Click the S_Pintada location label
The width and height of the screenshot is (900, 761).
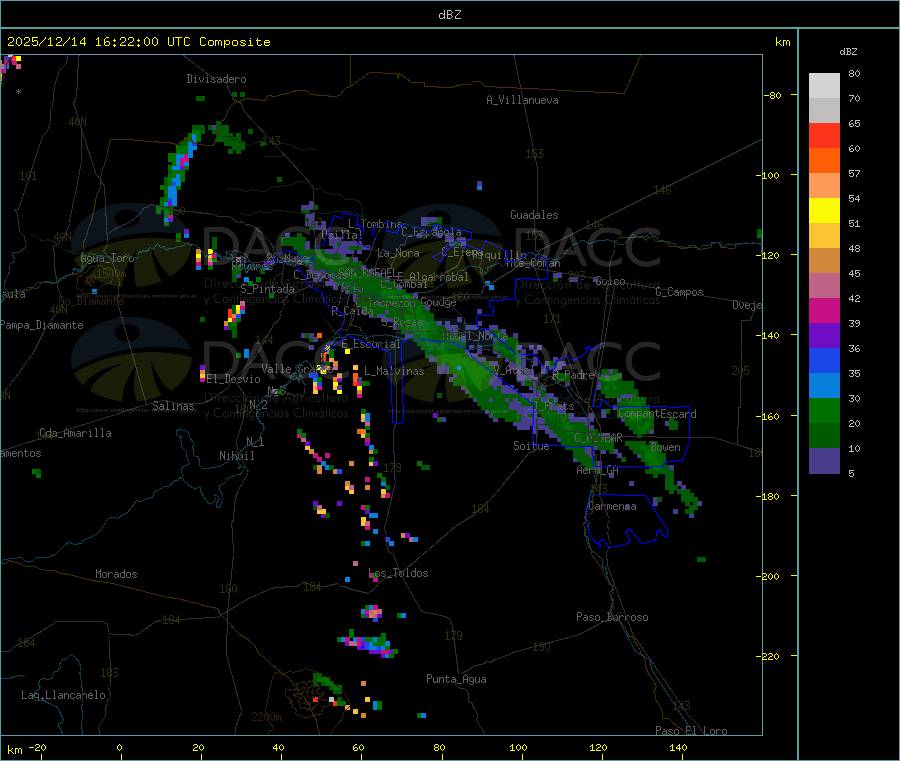point(267,289)
